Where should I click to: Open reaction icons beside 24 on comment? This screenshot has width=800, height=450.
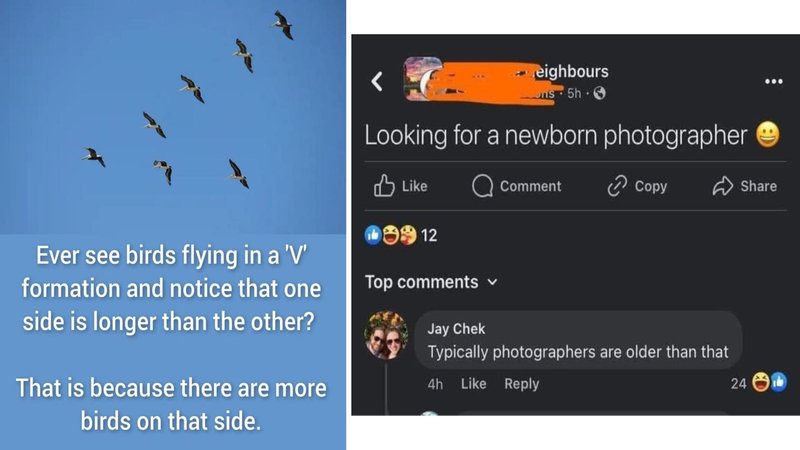[x=769, y=383]
